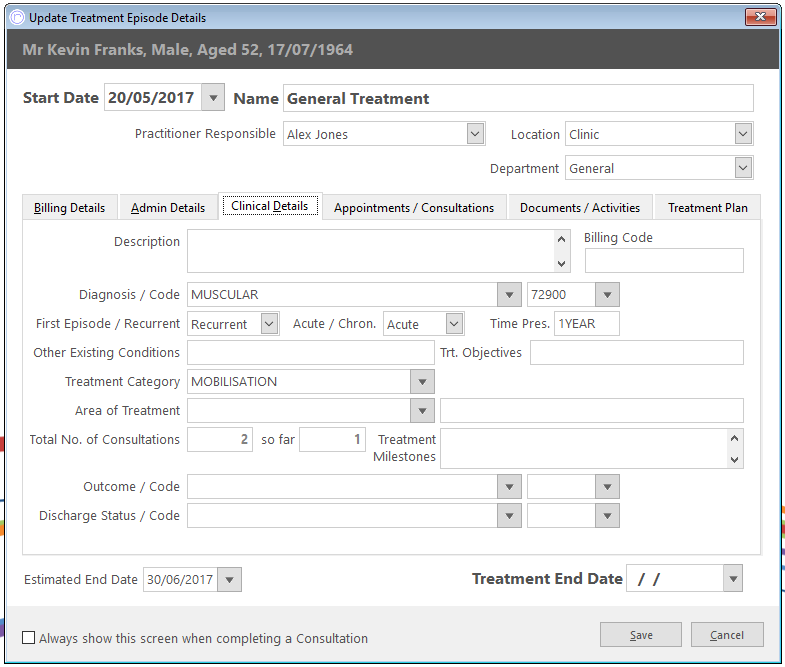Click the Save button

pos(641,634)
